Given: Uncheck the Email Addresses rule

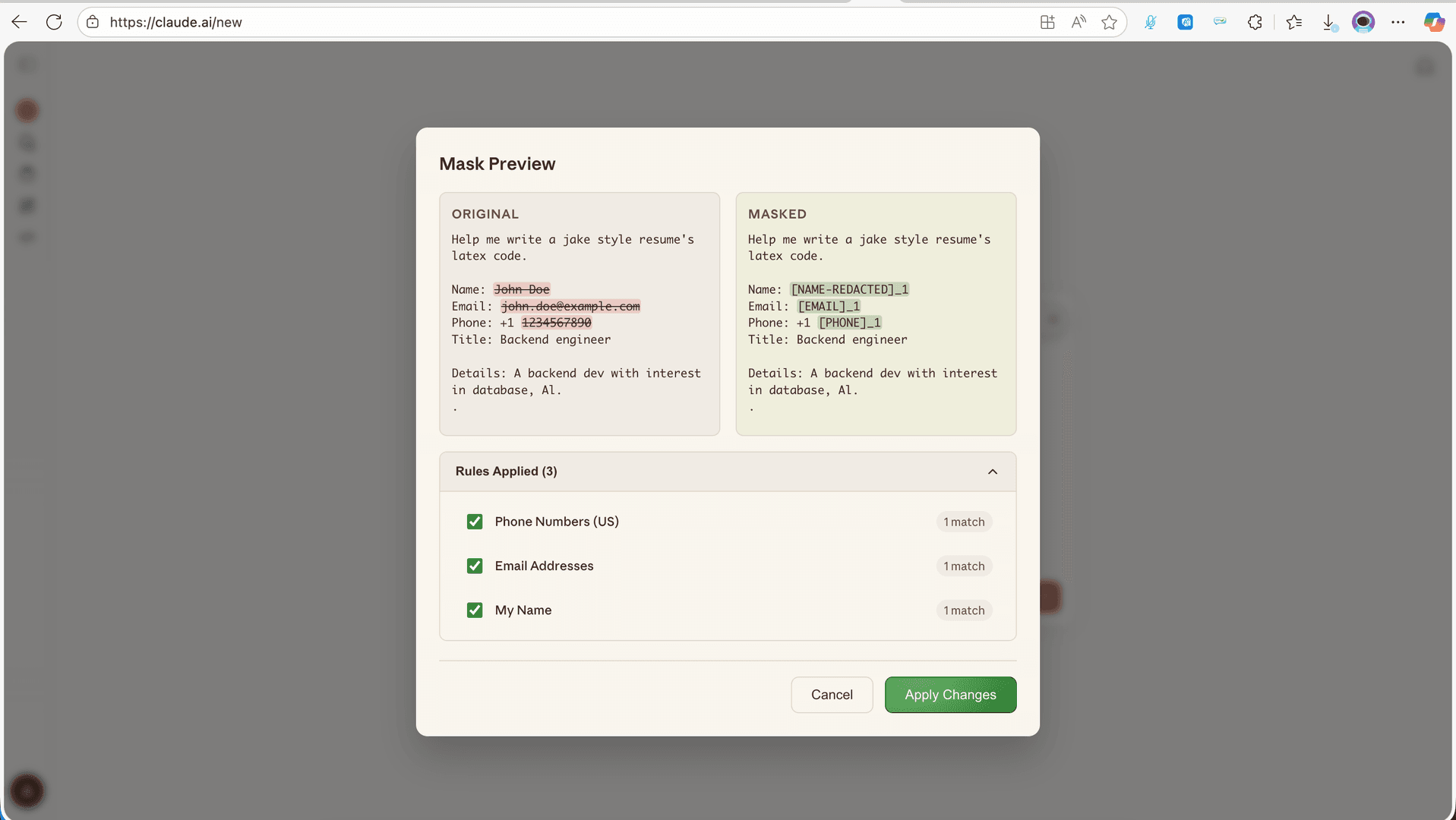Looking at the screenshot, I should 475,566.
